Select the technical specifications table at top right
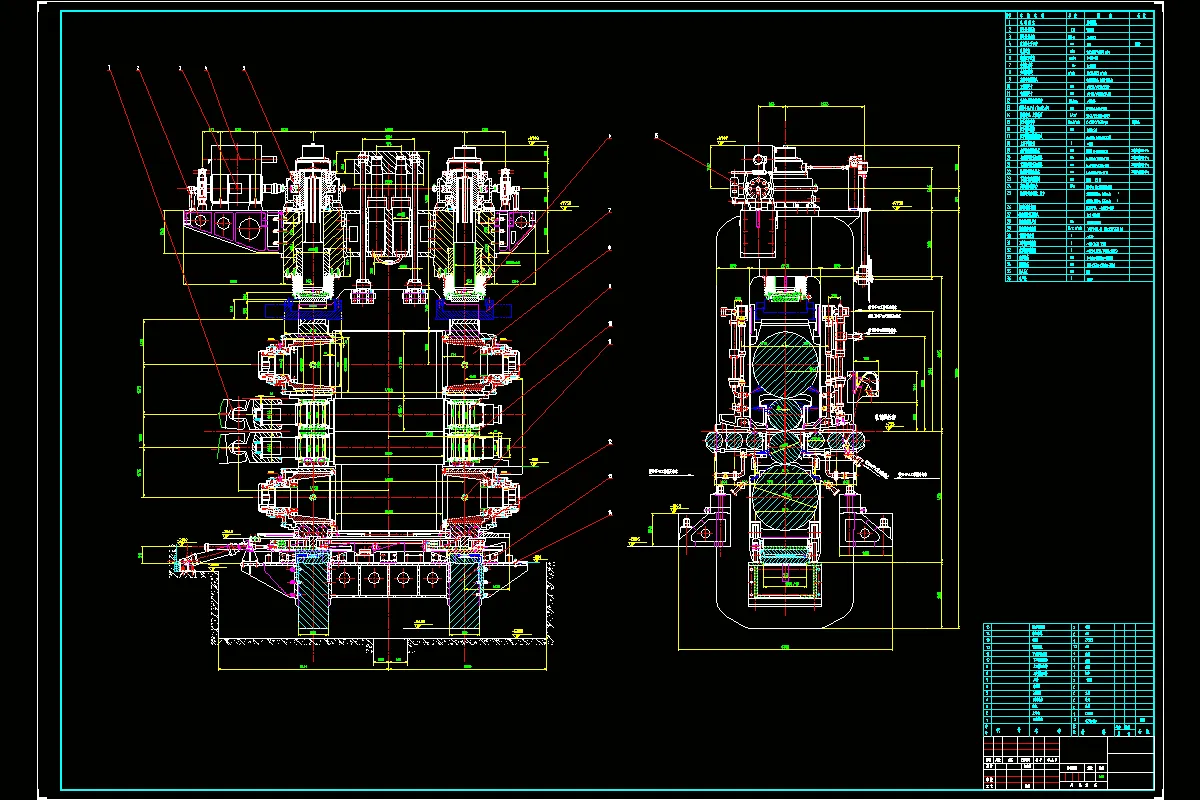The width and height of the screenshot is (1200, 800). pyautogui.click(x=1078, y=148)
